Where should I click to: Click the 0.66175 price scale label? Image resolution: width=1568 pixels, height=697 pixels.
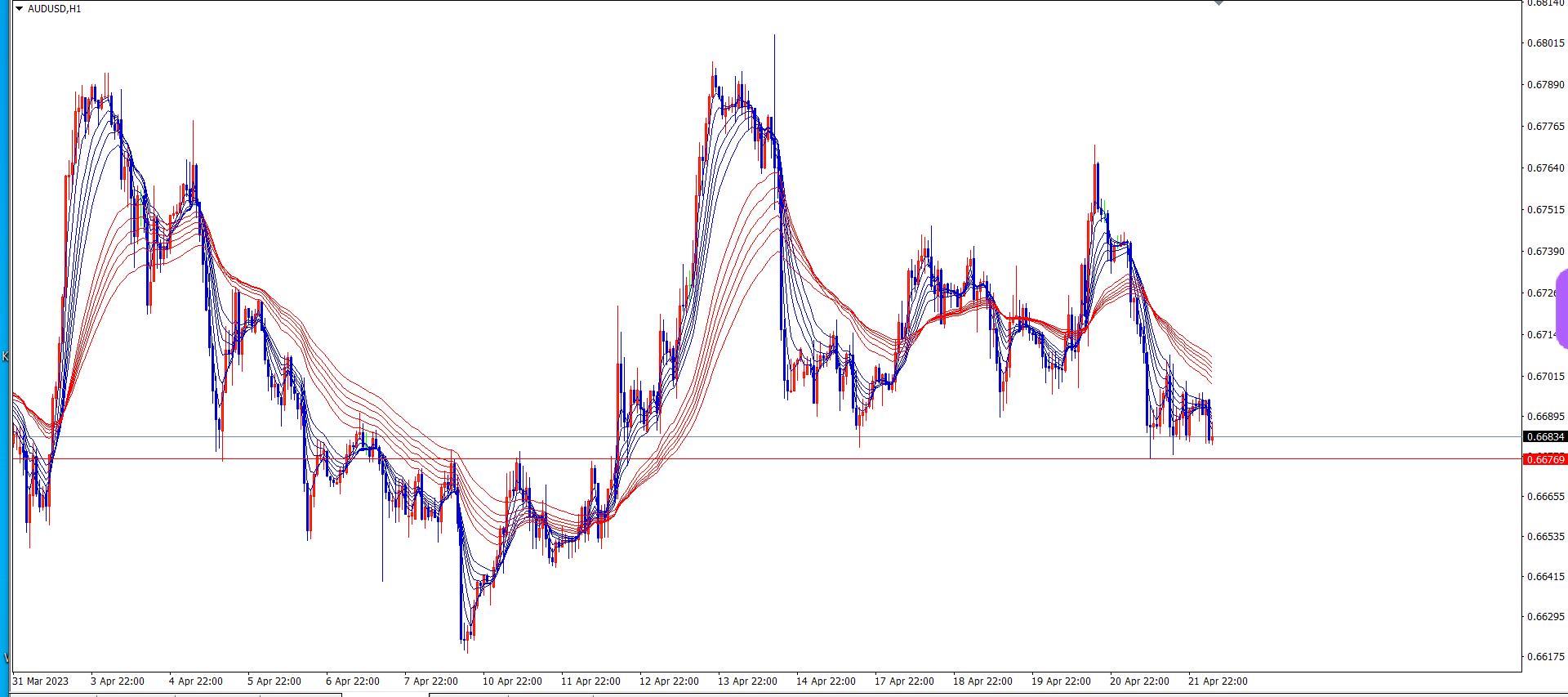[x=1546, y=657]
